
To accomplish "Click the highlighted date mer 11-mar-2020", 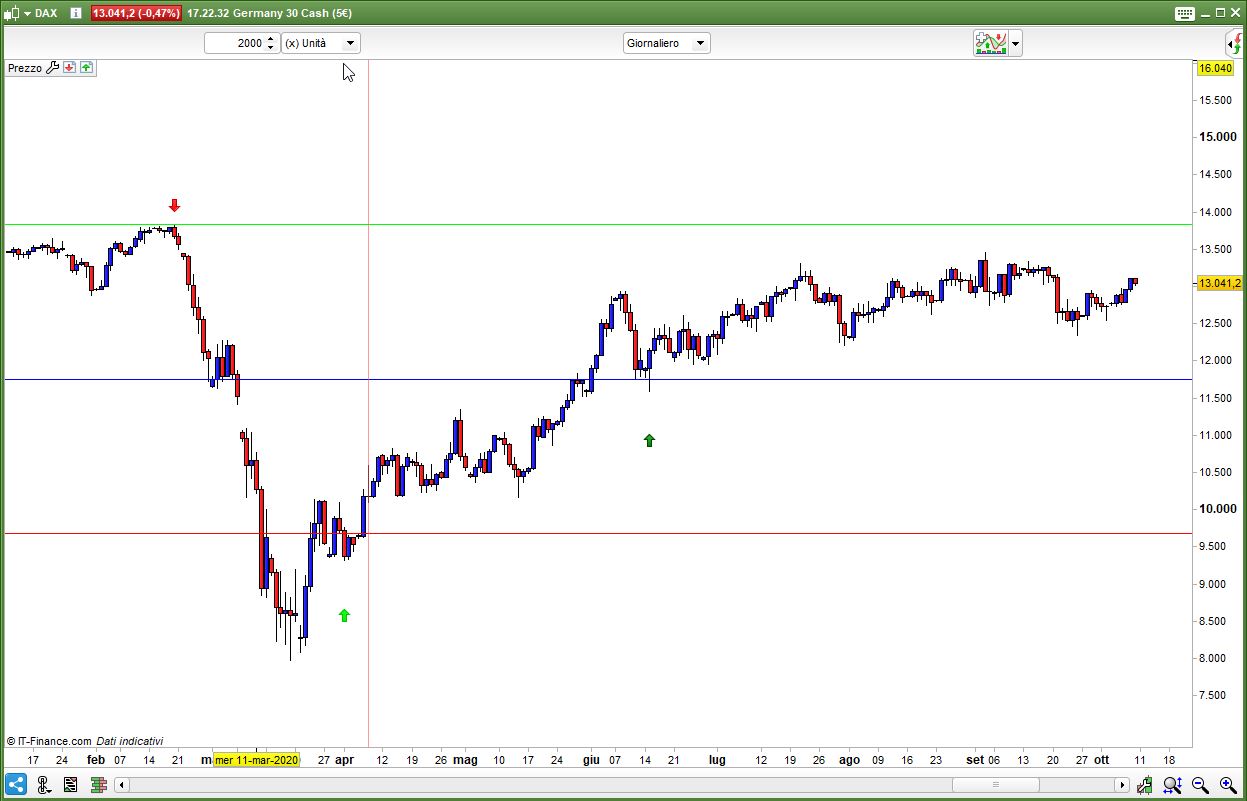I will coord(256,760).
